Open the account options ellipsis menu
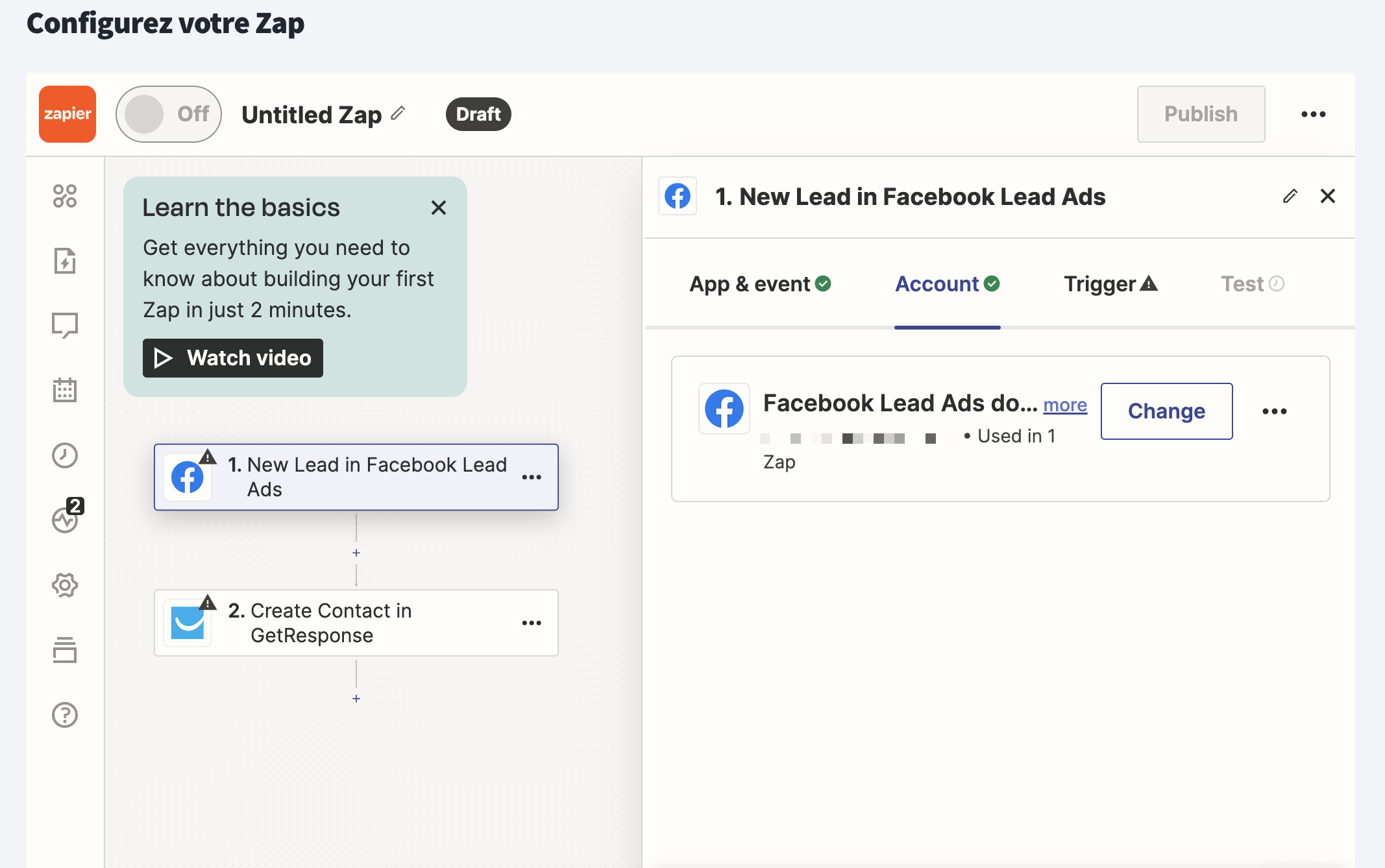This screenshot has width=1385, height=868. click(1275, 411)
